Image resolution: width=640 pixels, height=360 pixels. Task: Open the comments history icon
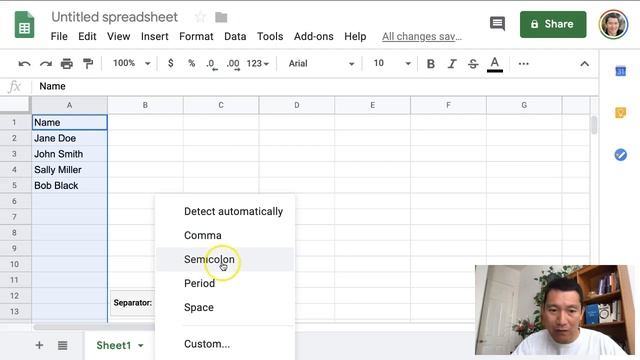497,24
